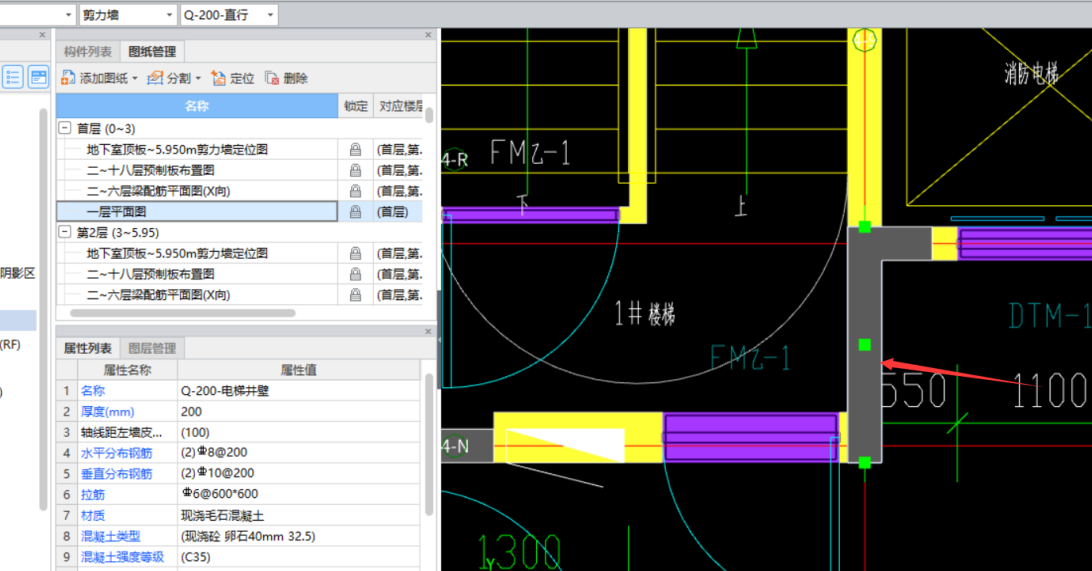The width and height of the screenshot is (1092, 571).
Task: Click the purple wall segment near 4-N axis
Action: pyautogui.click(x=751, y=437)
